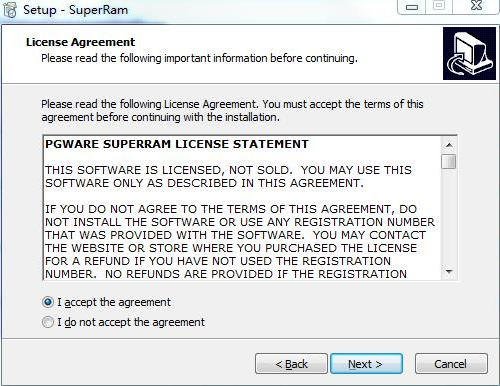Click the "License Agreement" heading
500x386 pixels.
pyautogui.click(x=80, y=42)
